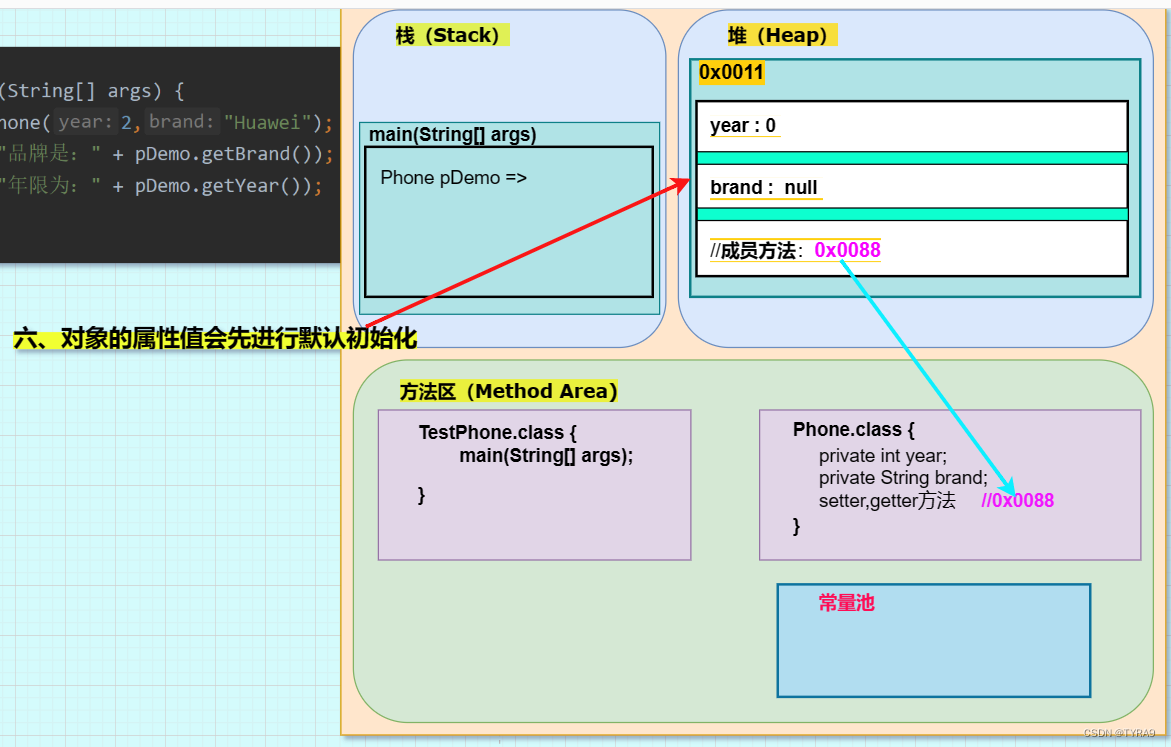Click the 六、对象的属性值会先进行默认初始化 caption
Viewport: 1171px width, 747px height.
(215, 338)
